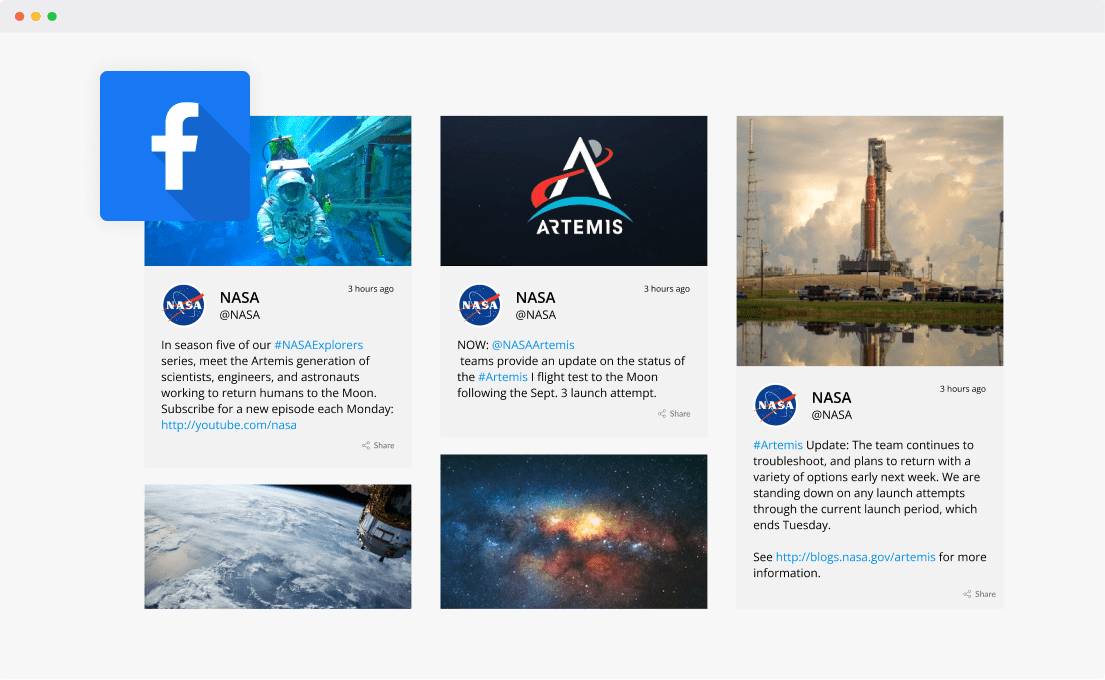This screenshot has height=680, width=1105.
Task: Click the green zoom button in the window corner
Action: tap(51, 16)
